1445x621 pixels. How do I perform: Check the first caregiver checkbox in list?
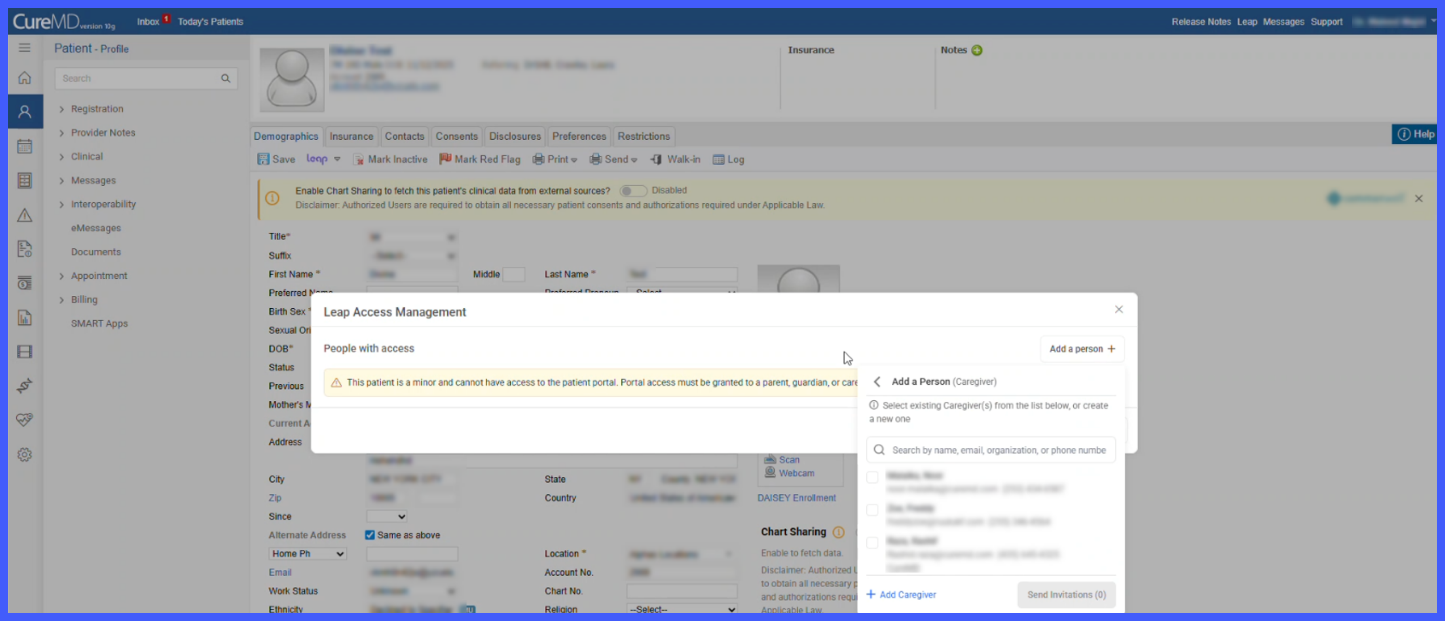tap(872, 477)
